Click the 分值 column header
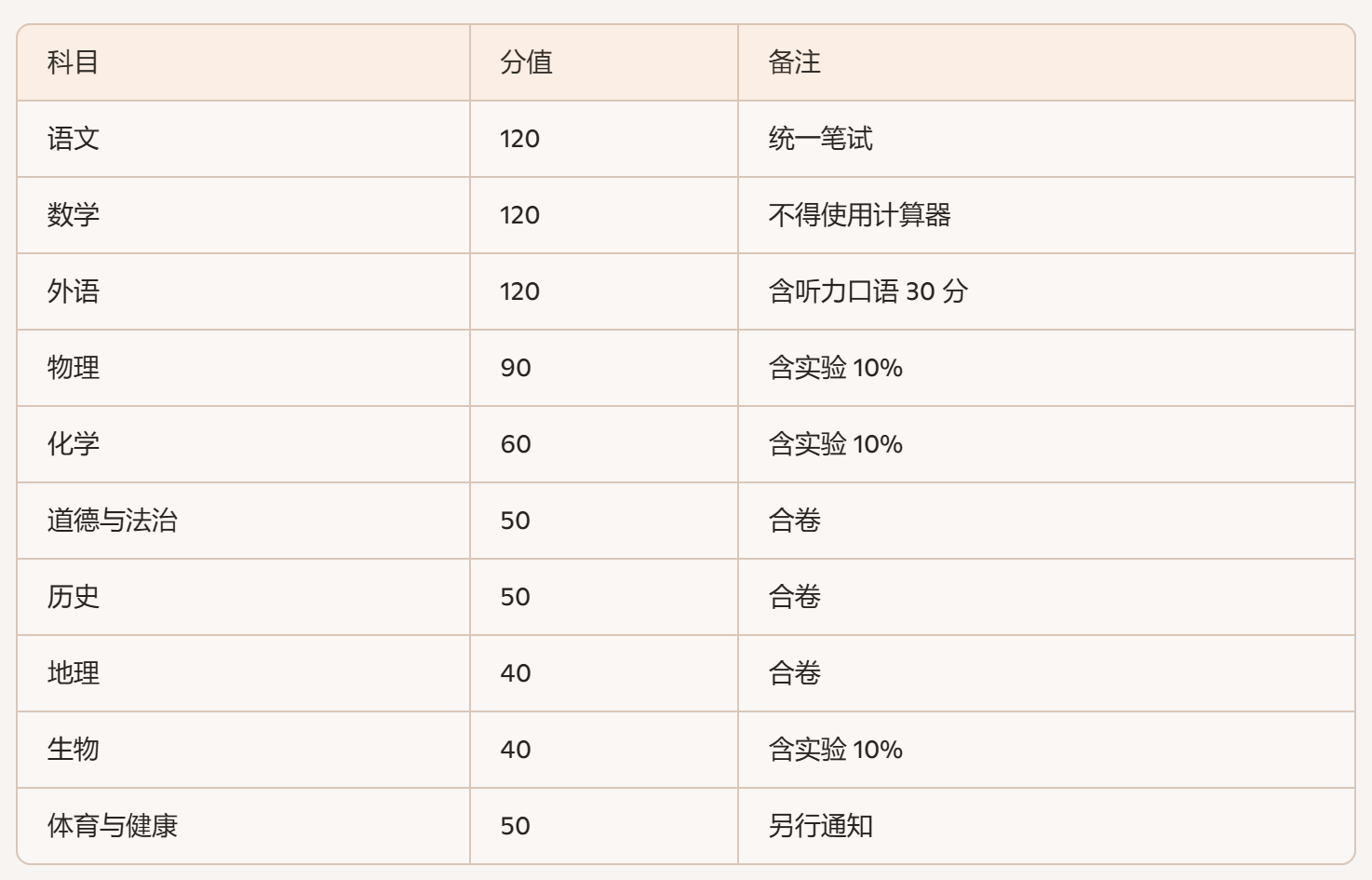The height and width of the screenshot is (880, 1372). (x=526, y=62)
